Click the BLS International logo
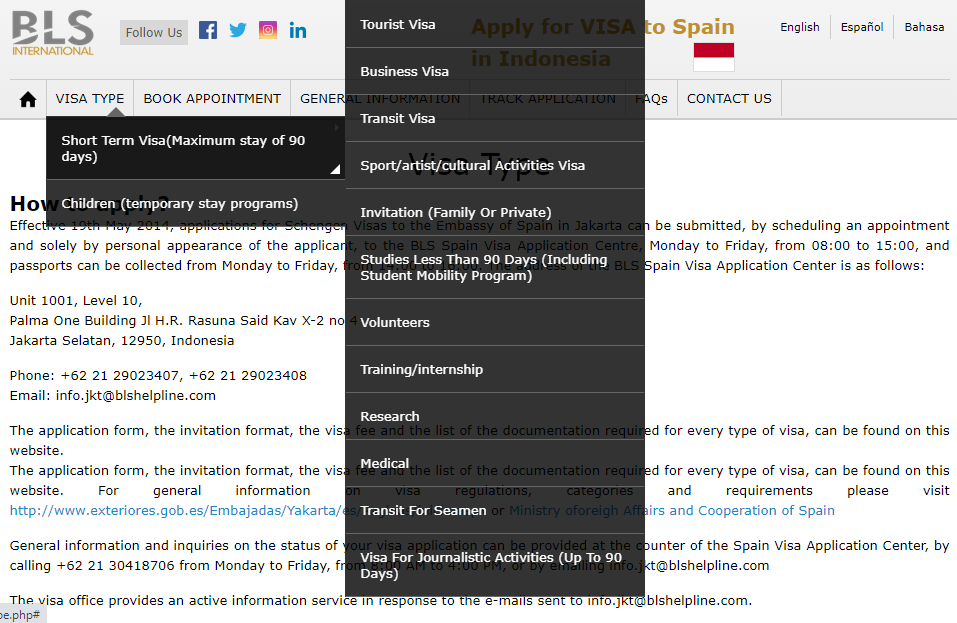 tap(53, 32)
